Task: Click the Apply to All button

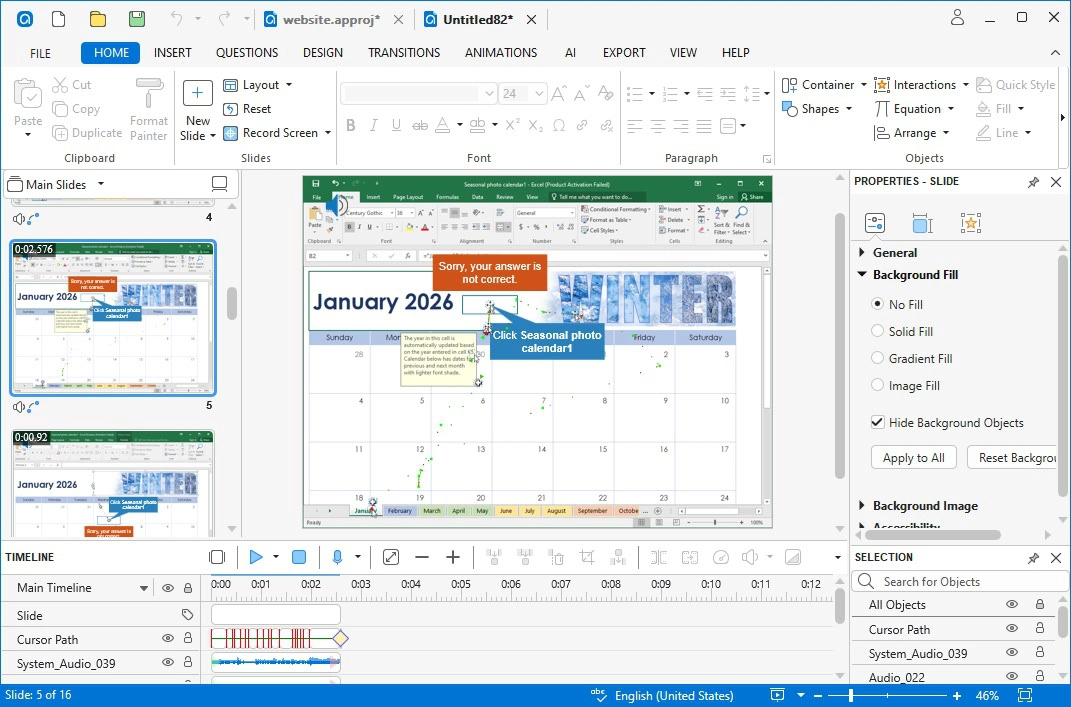Action: coord(914,458)
